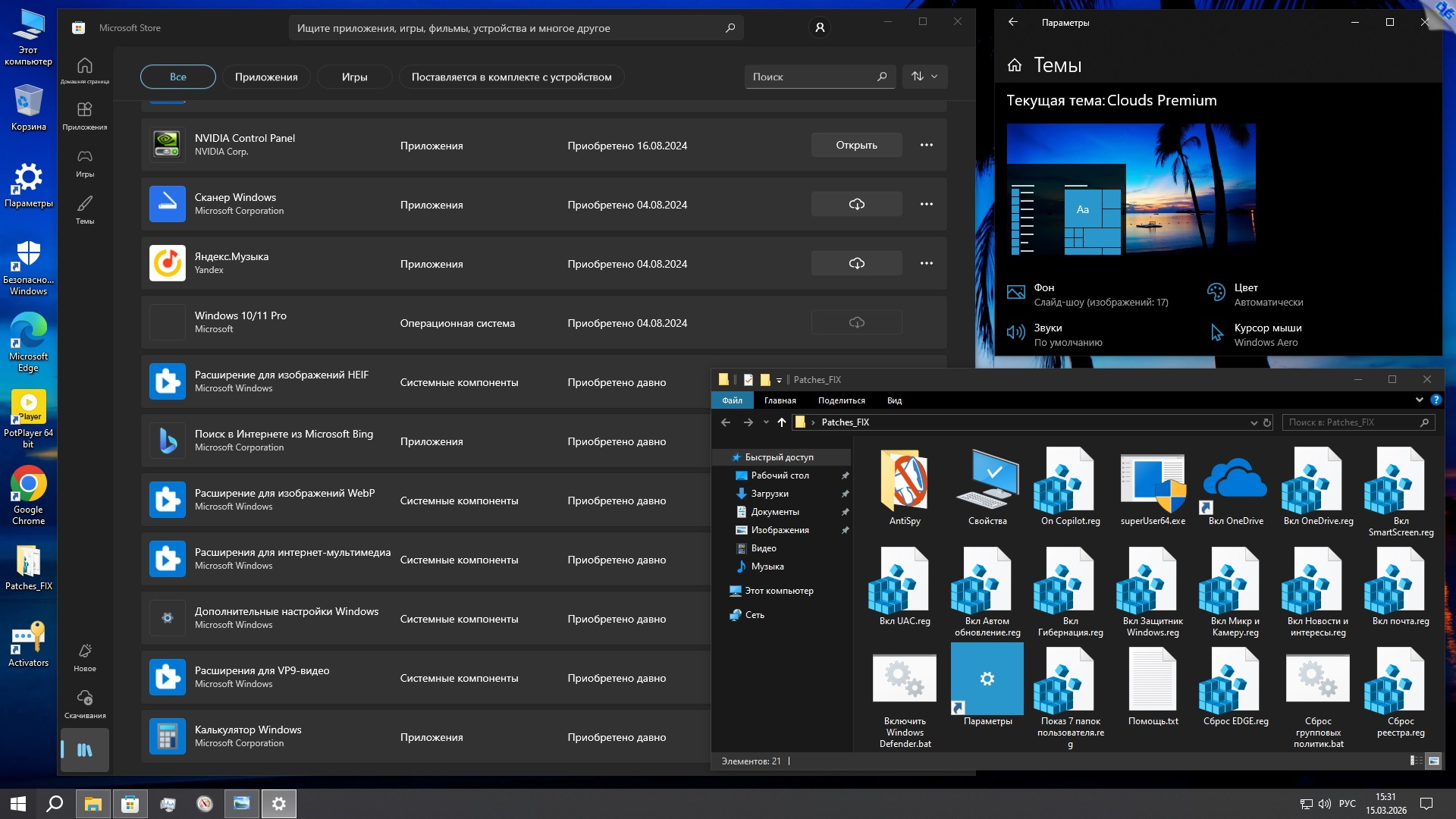Viewport: 1456px width, 819px height.
Task: Go up one folder level in Explorer
Action: pos(782,422)
